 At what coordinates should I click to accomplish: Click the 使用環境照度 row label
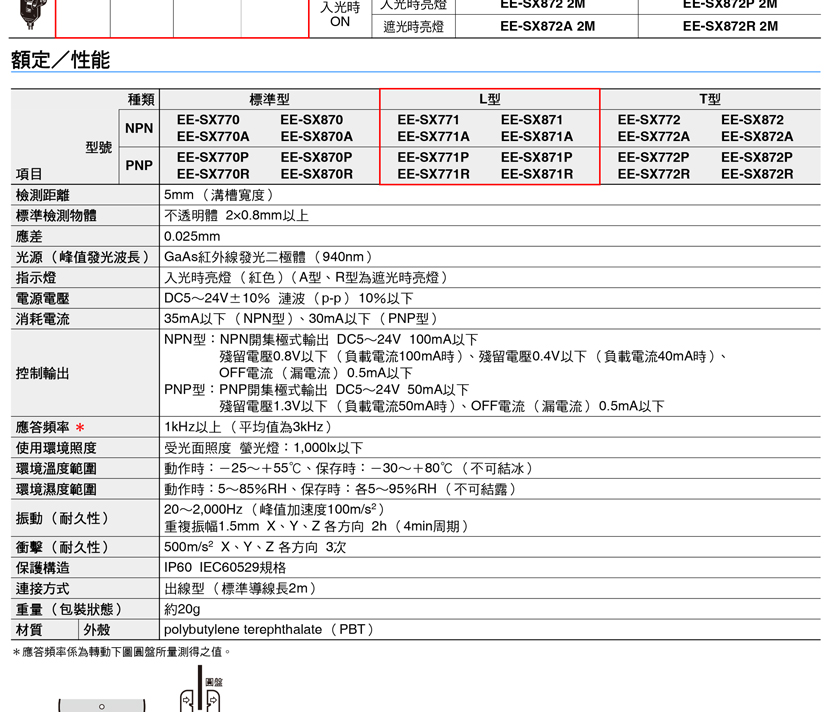(x=56, y=448)
